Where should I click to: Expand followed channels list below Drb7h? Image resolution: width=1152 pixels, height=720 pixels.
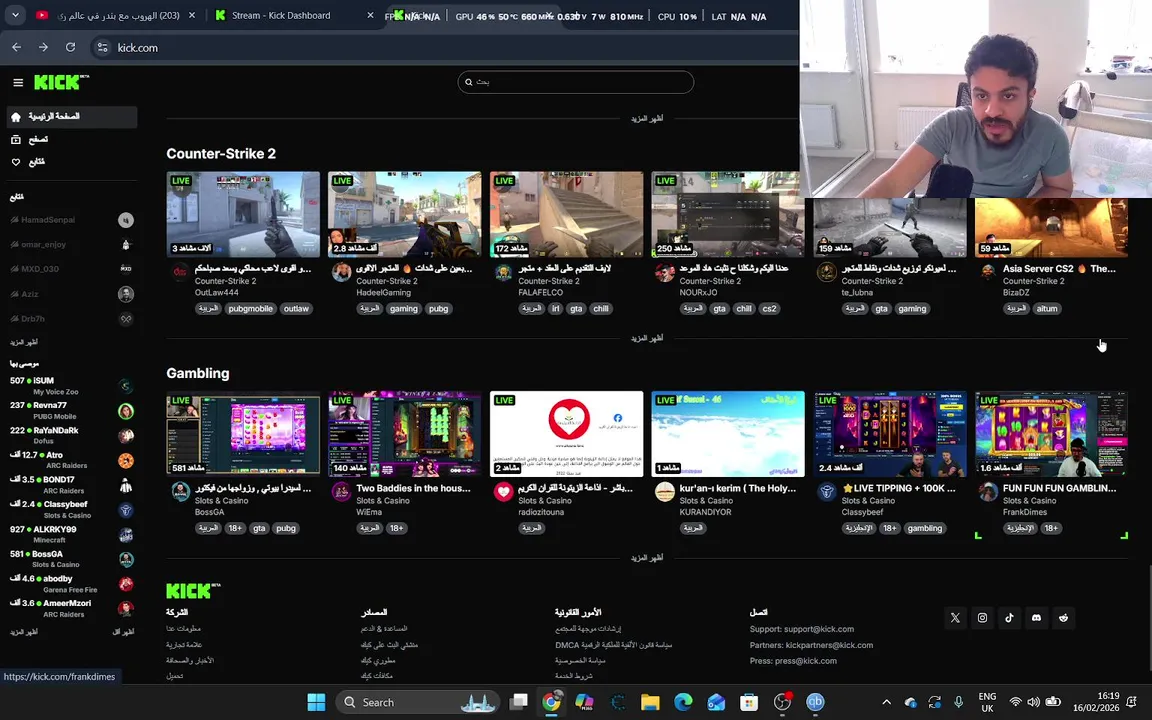[x=24, y=342]
